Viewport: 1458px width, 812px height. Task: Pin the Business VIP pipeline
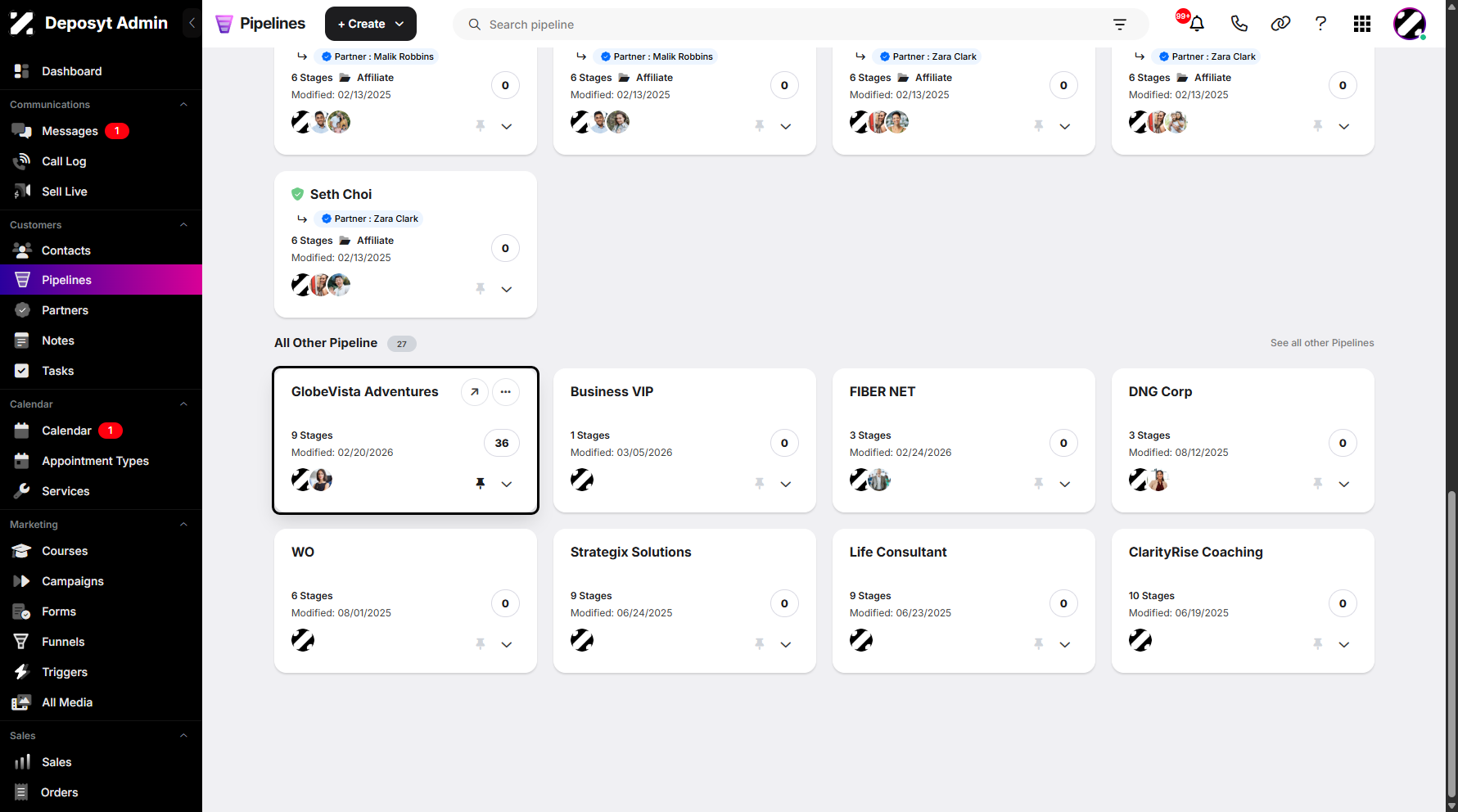click(x=760, y=484)
